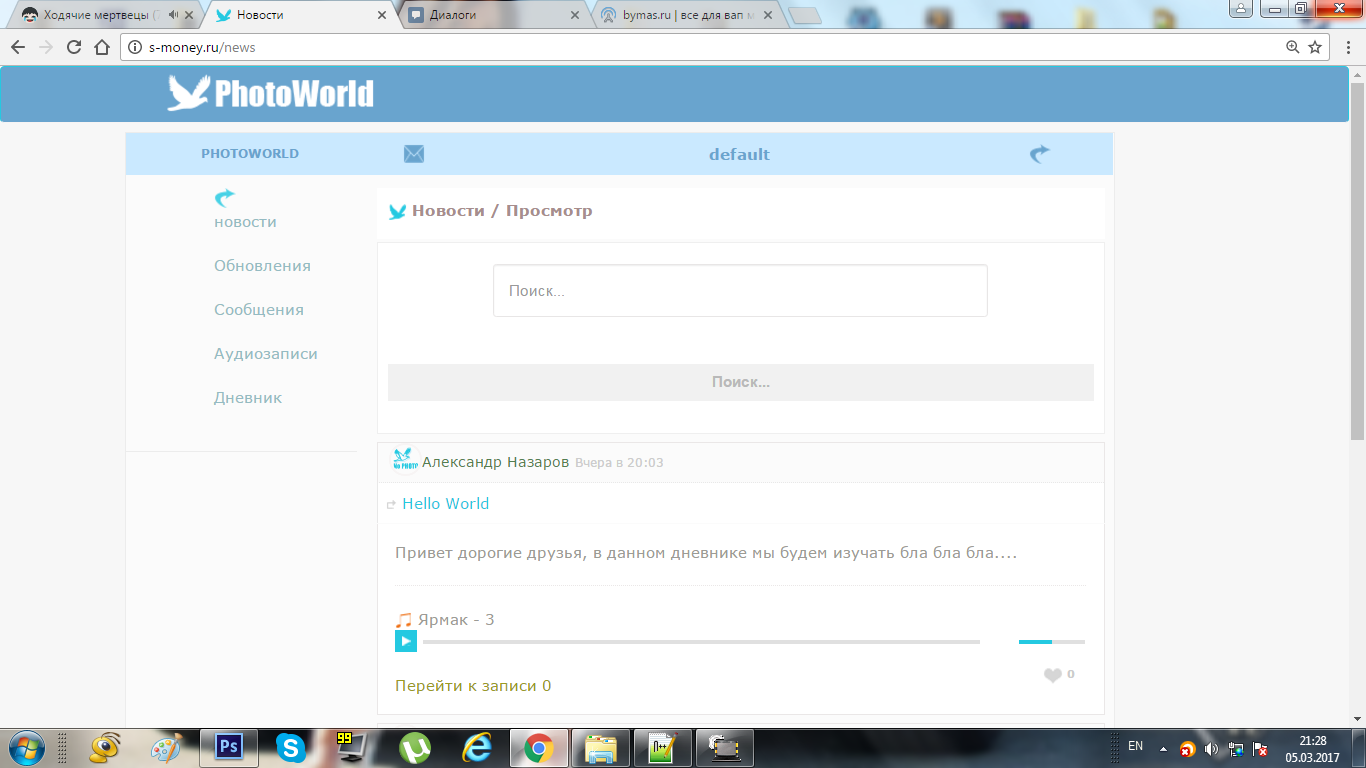Viewport: 1366px width, 768px height.
Task: Like the post with heart icon
Action: coord(1052,675)
